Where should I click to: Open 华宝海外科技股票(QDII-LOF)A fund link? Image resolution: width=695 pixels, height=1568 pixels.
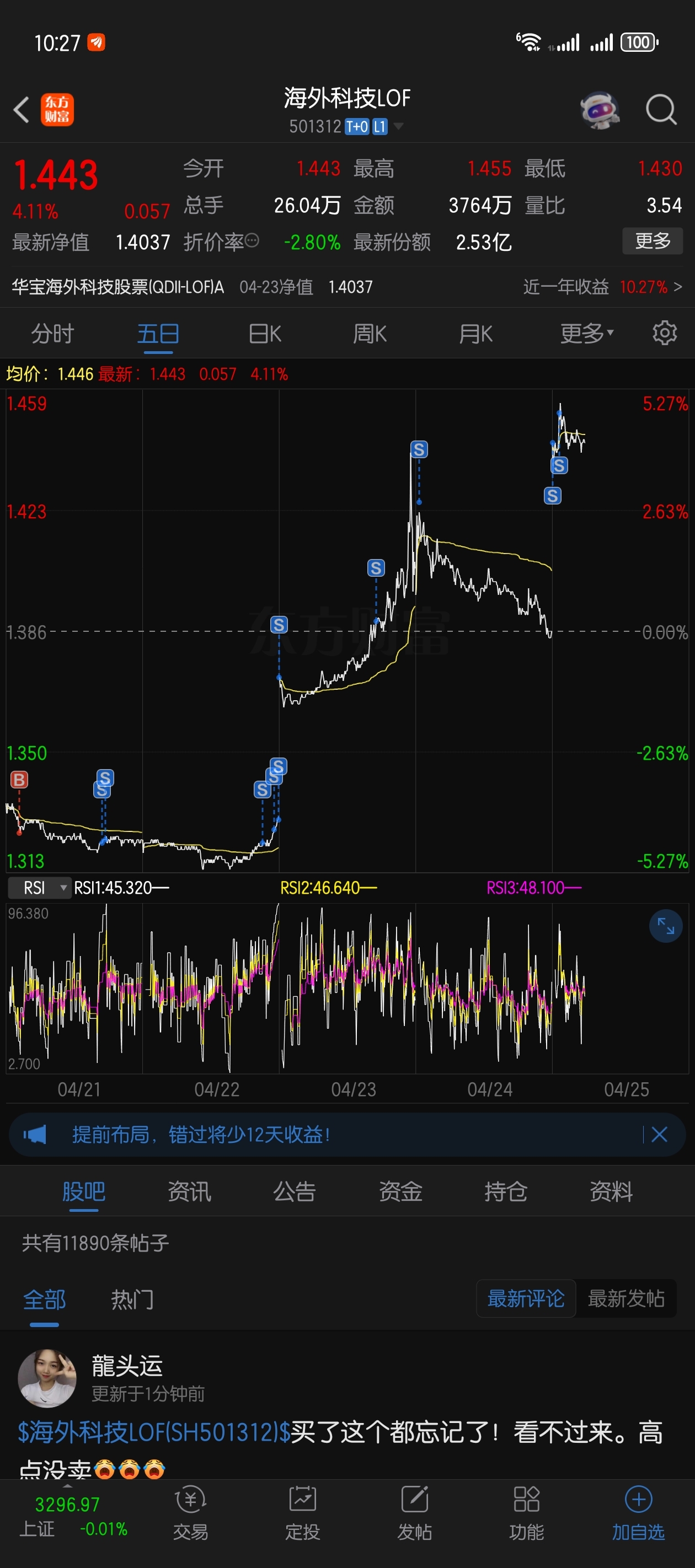tap(118, 287)
